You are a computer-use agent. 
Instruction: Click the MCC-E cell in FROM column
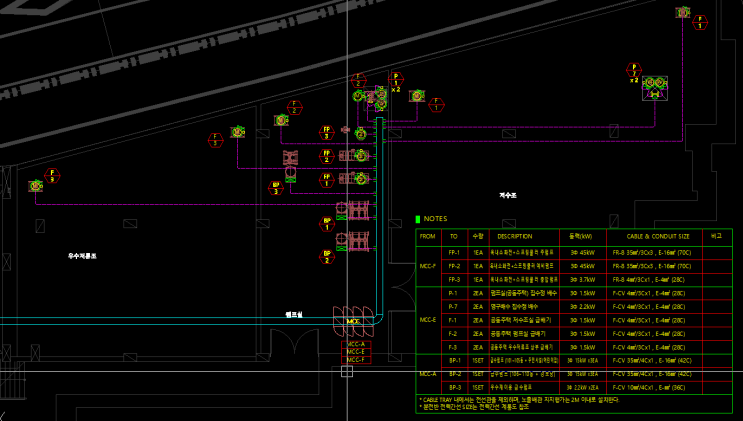point(428,320)
